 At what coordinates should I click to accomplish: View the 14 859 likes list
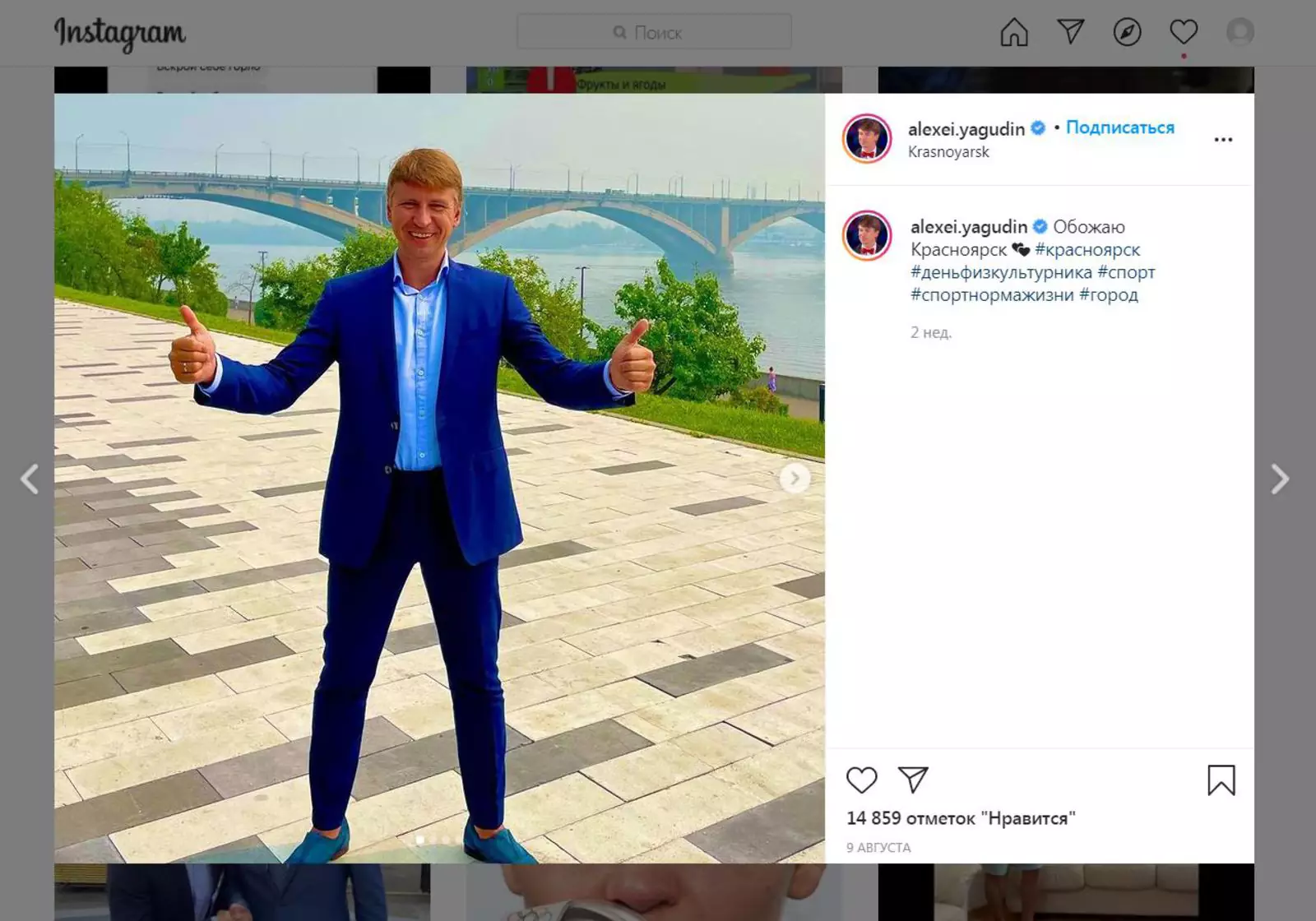coord(960,818)
